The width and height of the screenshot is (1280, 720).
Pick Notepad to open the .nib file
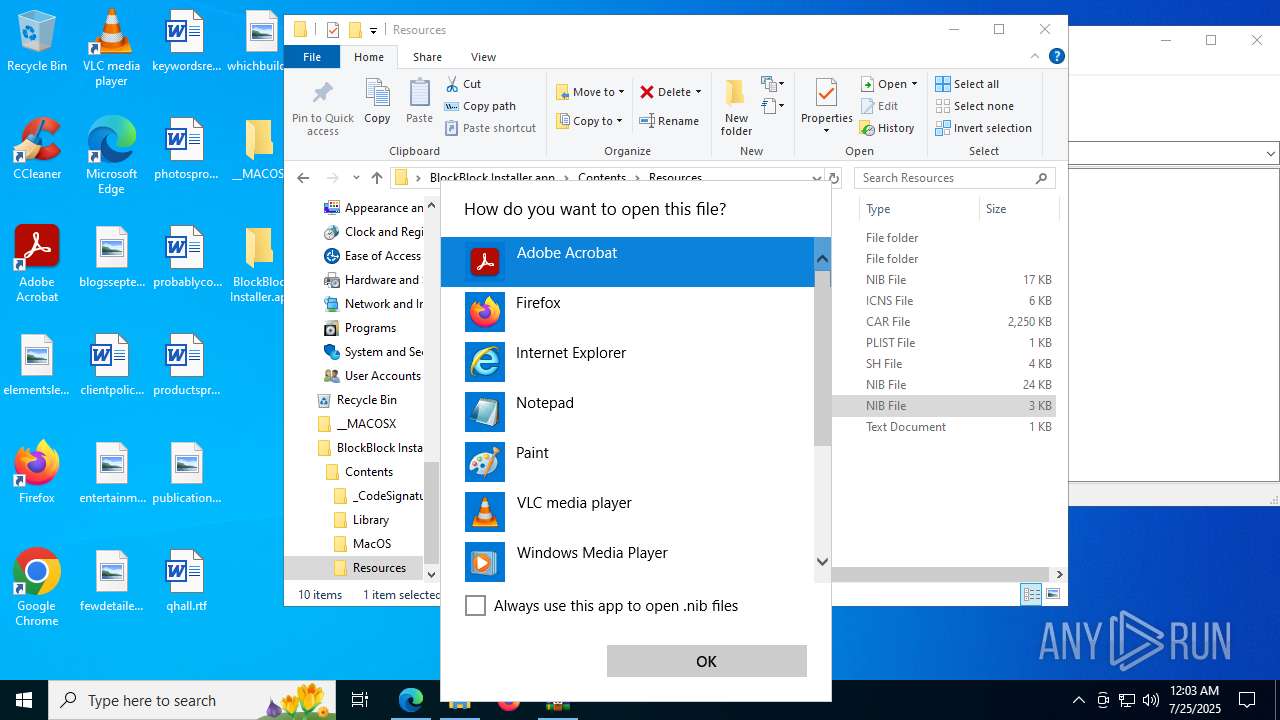627,412
